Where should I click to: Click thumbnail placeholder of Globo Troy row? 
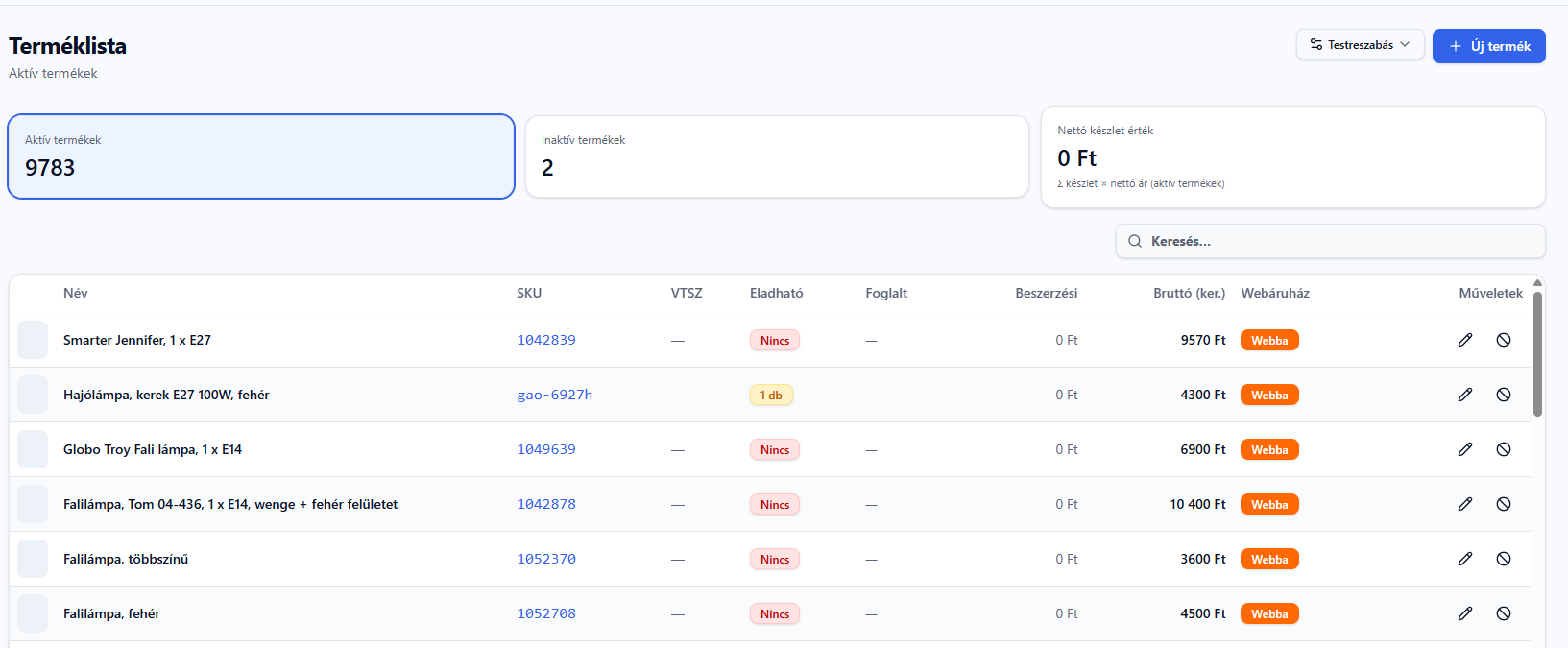(x=33, y=449)
